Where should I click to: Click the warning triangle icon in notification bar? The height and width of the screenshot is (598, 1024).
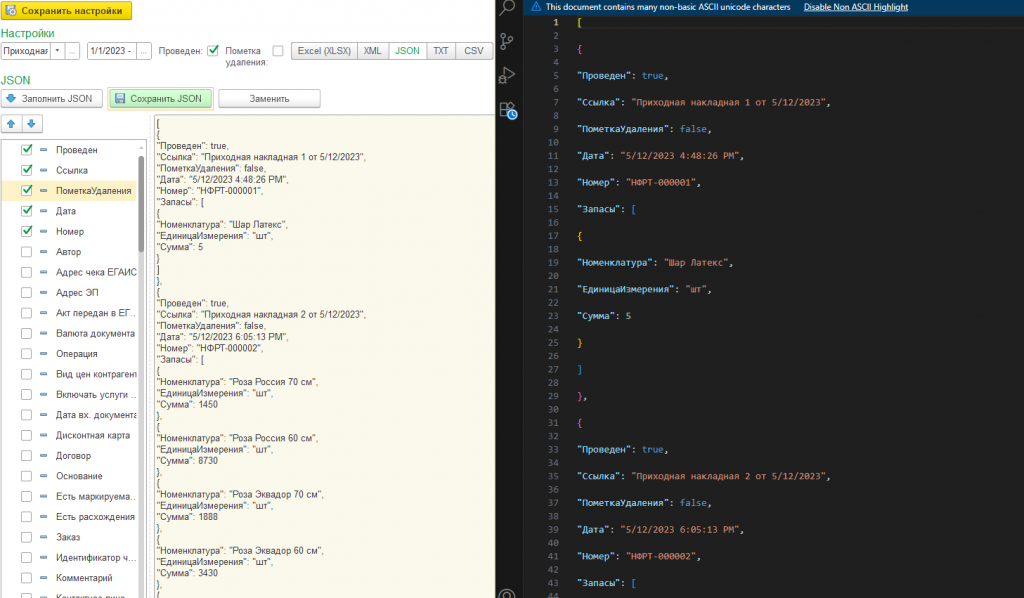(536, 7)
